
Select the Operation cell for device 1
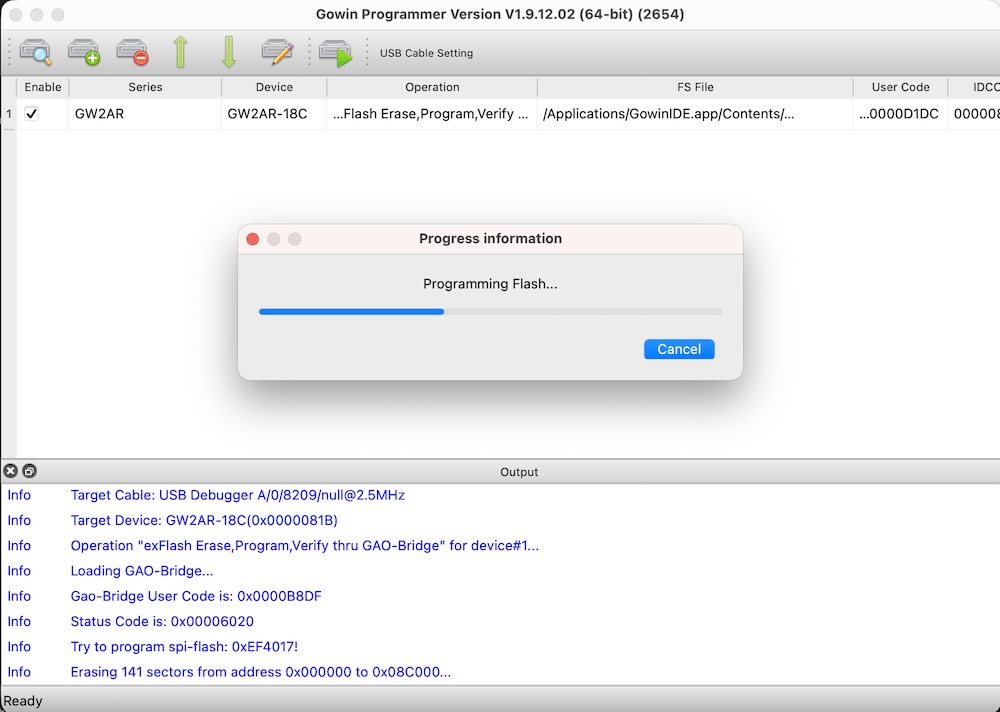432,114
